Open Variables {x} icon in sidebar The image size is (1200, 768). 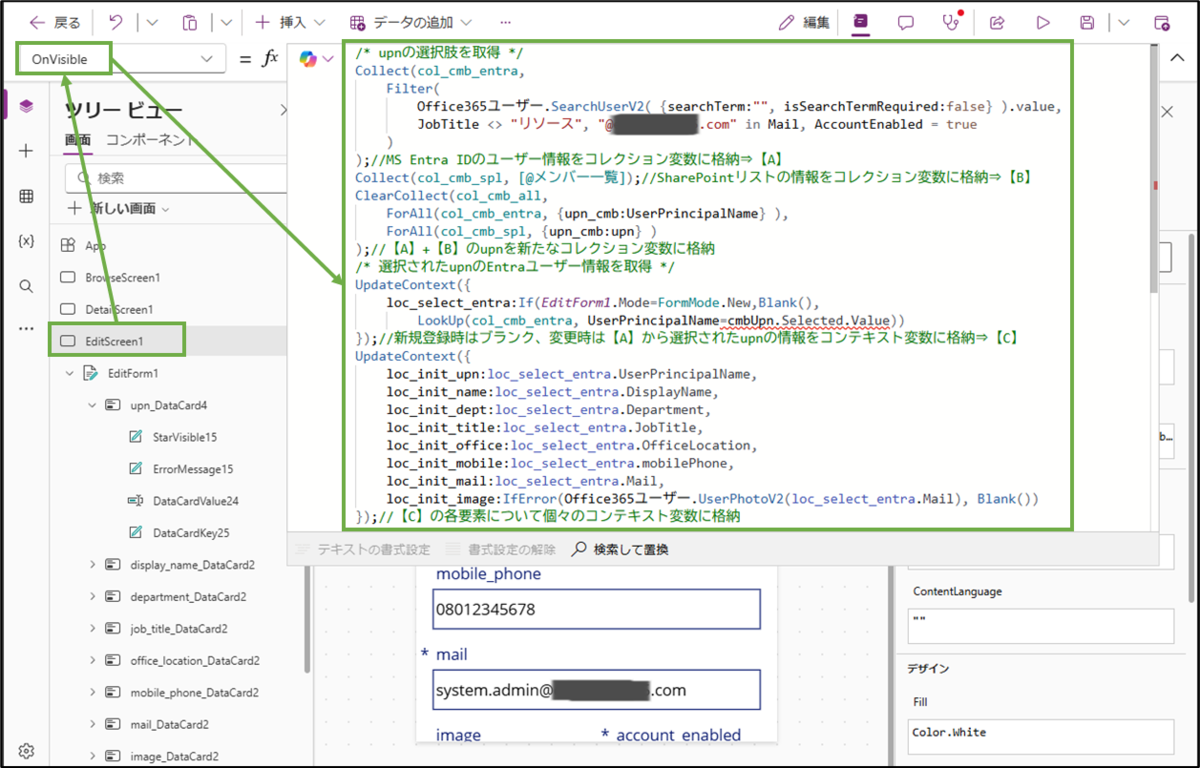coord(26,241)
